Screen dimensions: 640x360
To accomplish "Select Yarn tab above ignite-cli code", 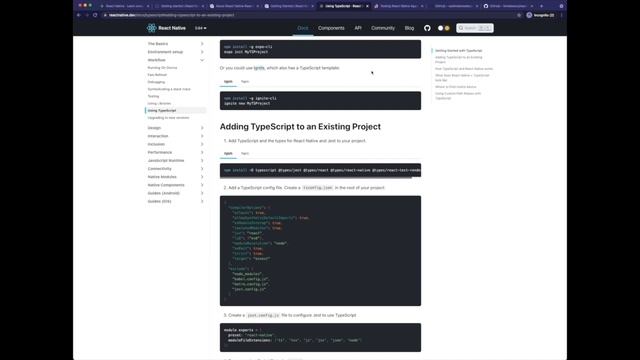I will pyautogui.click(x=245, y=82).
